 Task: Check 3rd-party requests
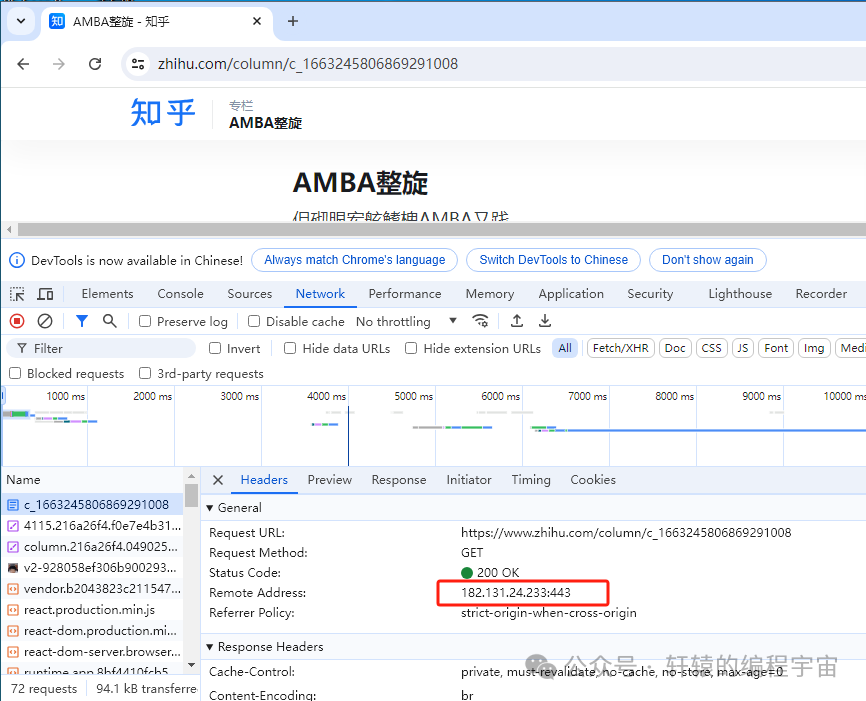pyautogui.click(x=145, y=373)
